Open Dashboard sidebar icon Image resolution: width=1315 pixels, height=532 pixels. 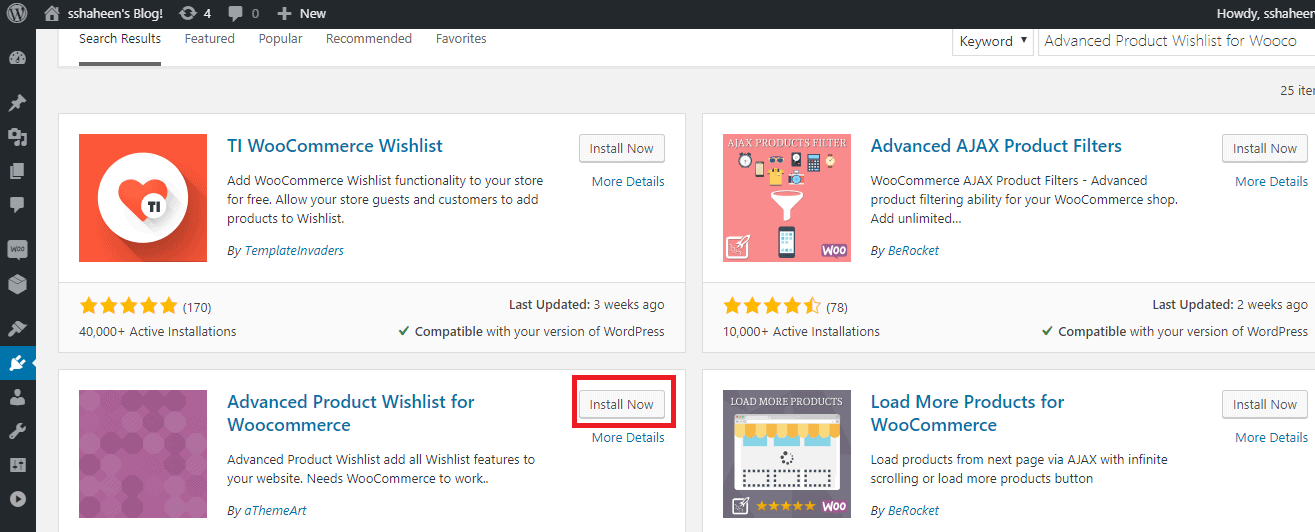pos(17,58)
